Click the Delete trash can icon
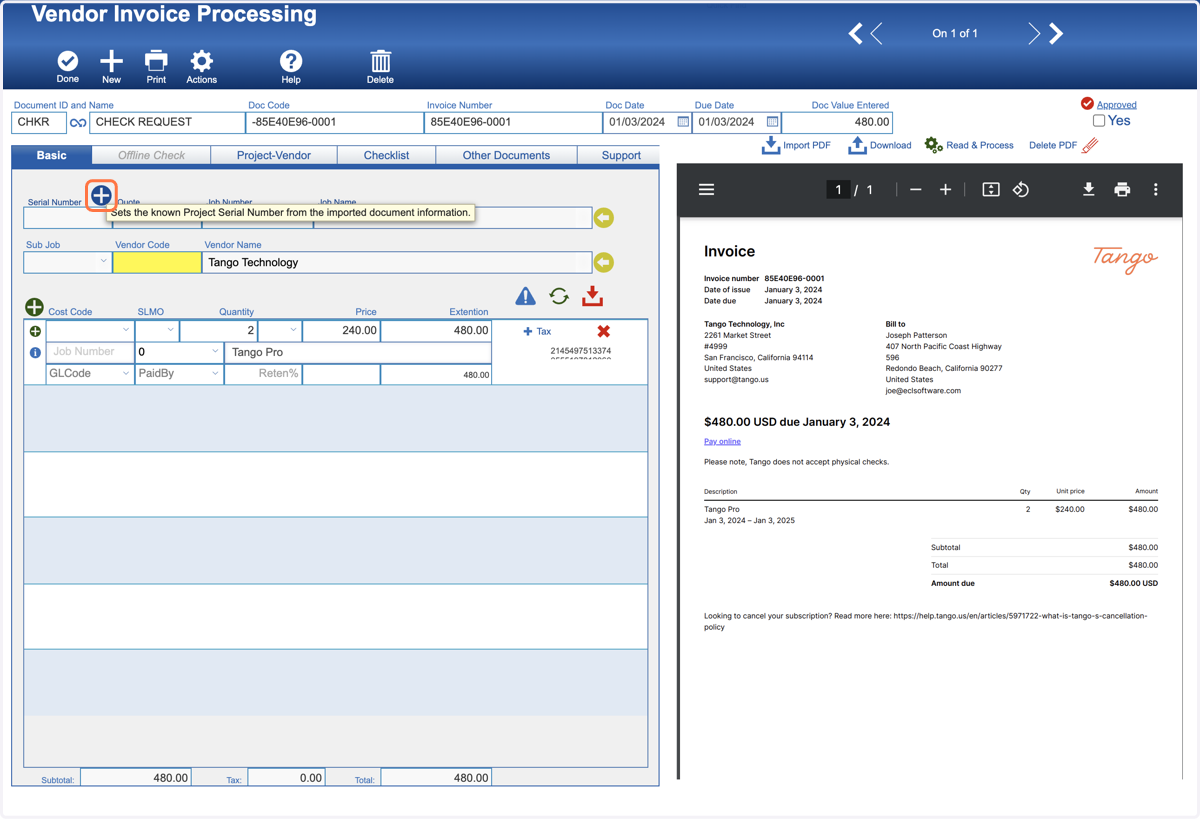This screenshot has width=1200, height=819. (380, 62)
